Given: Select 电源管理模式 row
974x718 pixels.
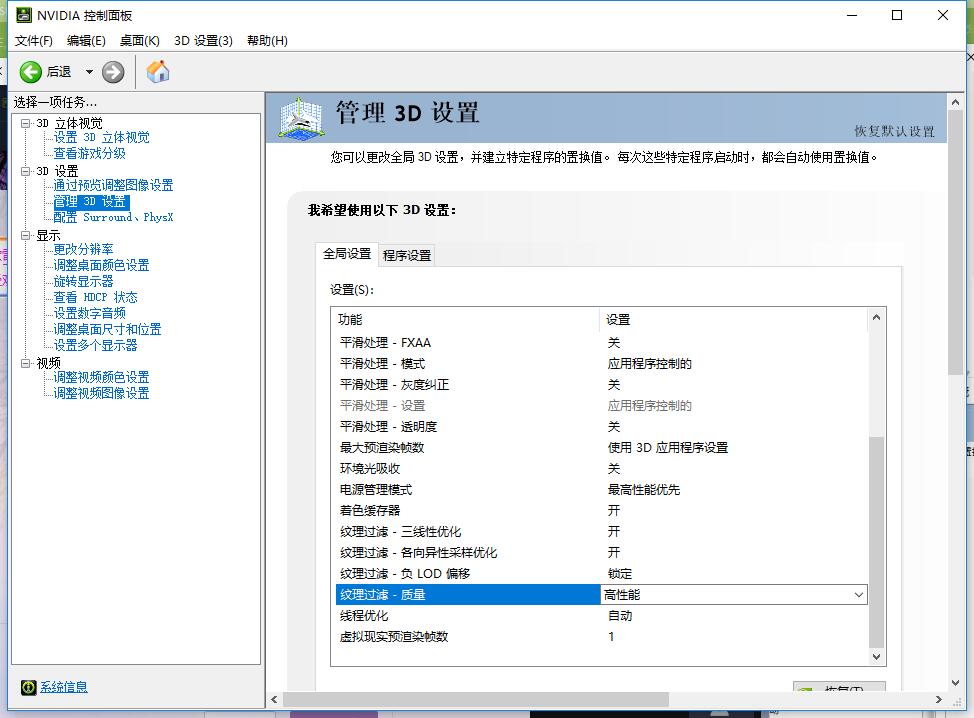Looking at the screenshot, I should (x=601, y=489).
